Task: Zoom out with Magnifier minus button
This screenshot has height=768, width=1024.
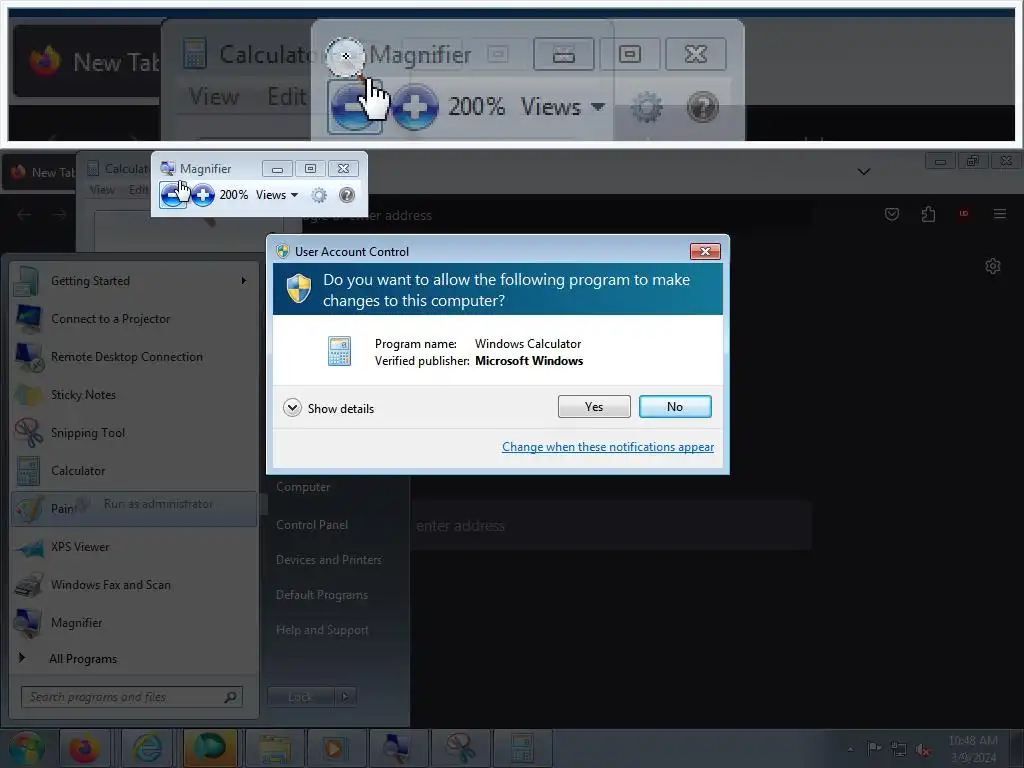Action: (172, 195)
